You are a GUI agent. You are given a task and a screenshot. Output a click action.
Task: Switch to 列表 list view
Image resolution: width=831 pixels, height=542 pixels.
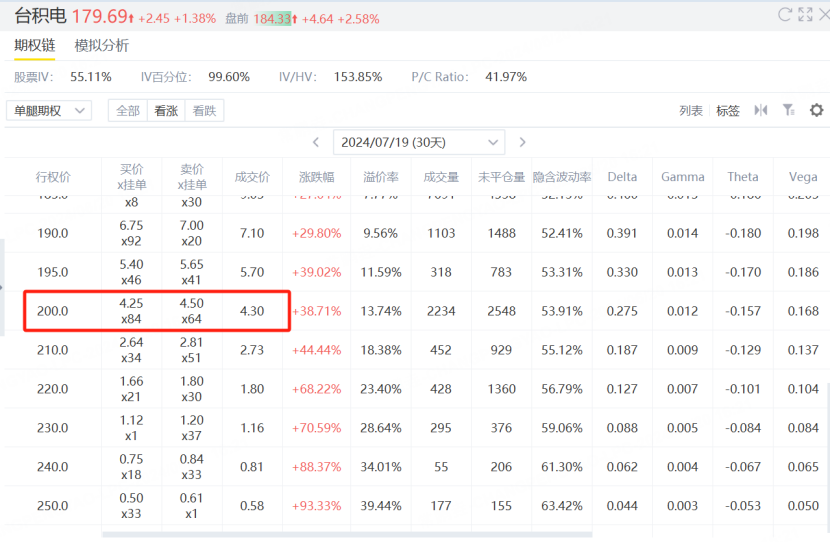pos(691,111)
